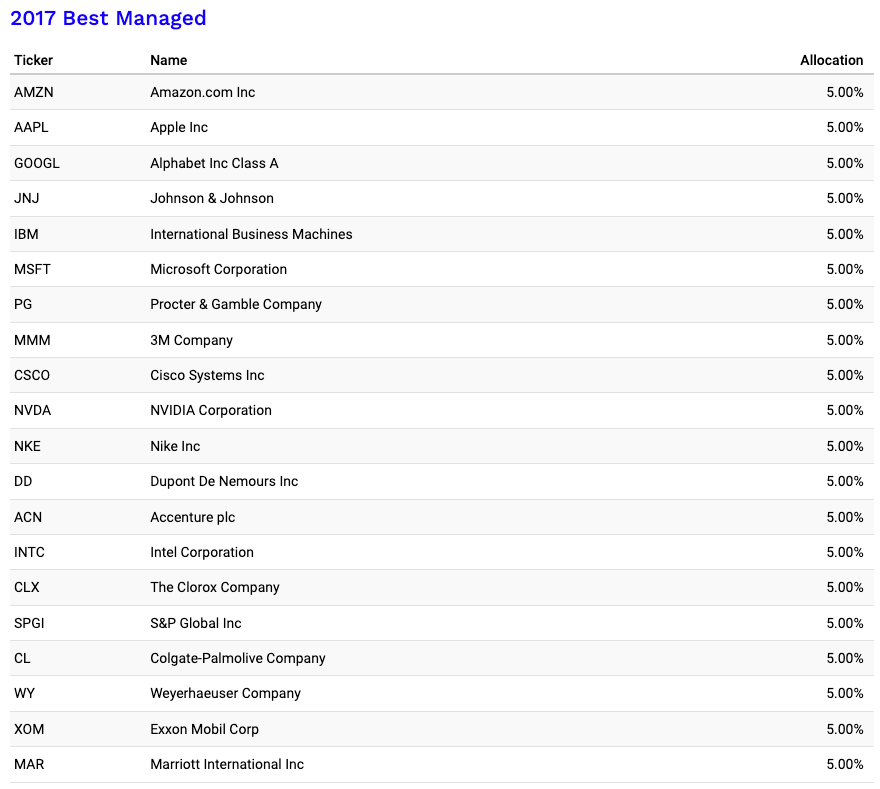Select the Allocation column header
Image resolution: width=880 pixels, height=789 pixels.
(x=831, y=60)
